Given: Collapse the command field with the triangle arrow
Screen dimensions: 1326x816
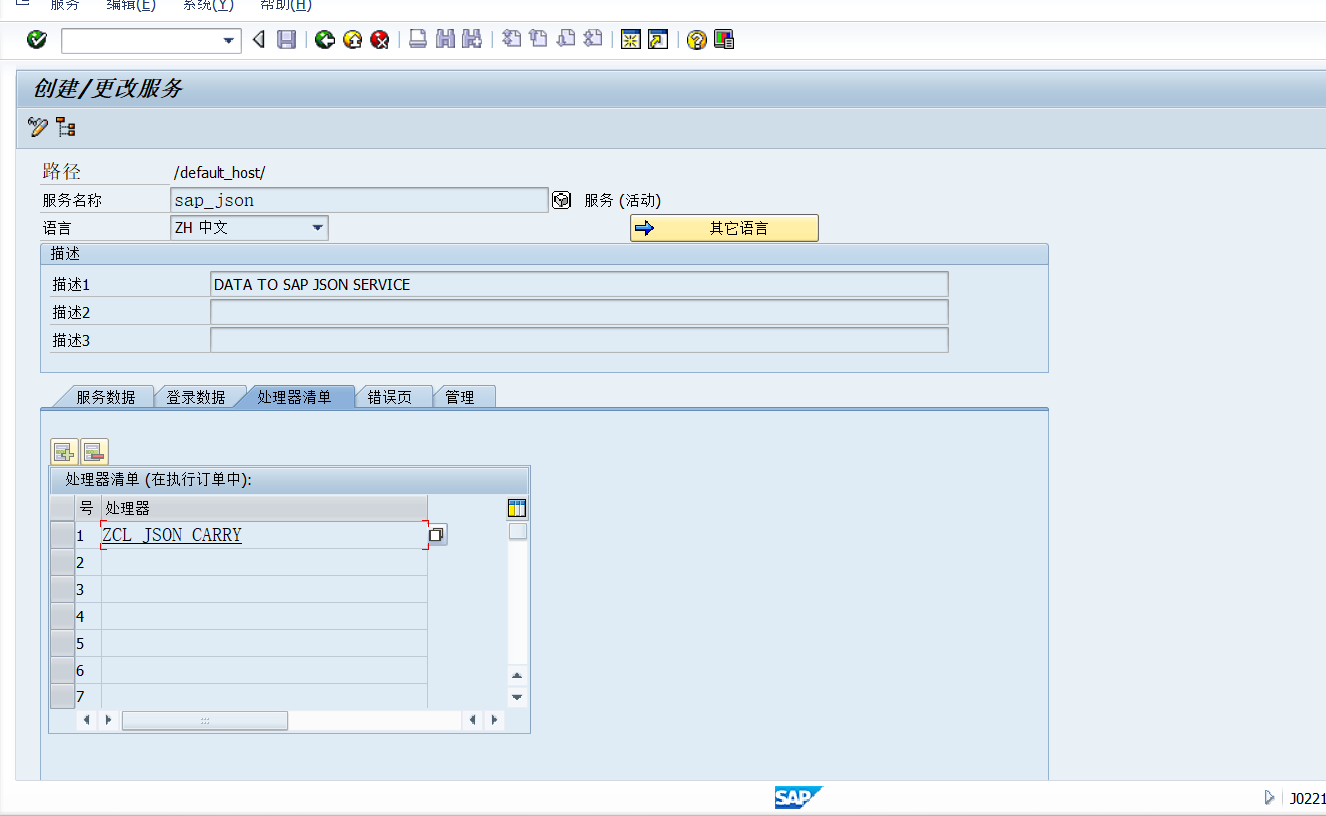Looking at the screenshot, I should pyautogui.click(x=258, y=40).
